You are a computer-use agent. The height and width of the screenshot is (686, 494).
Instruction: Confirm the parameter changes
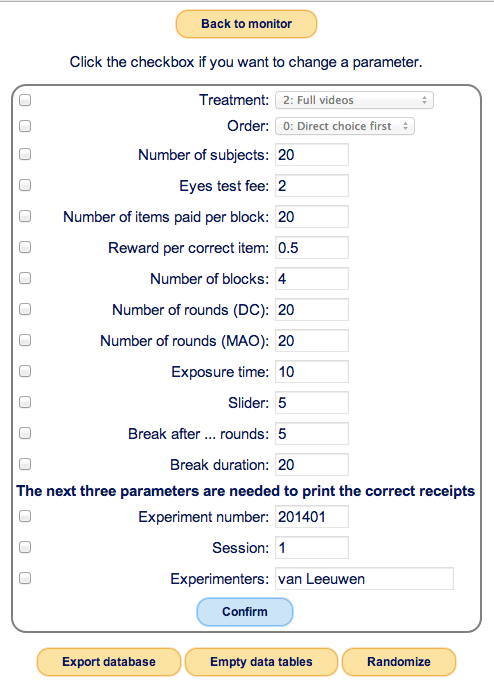pyautogui.click(x=245, y=612)
